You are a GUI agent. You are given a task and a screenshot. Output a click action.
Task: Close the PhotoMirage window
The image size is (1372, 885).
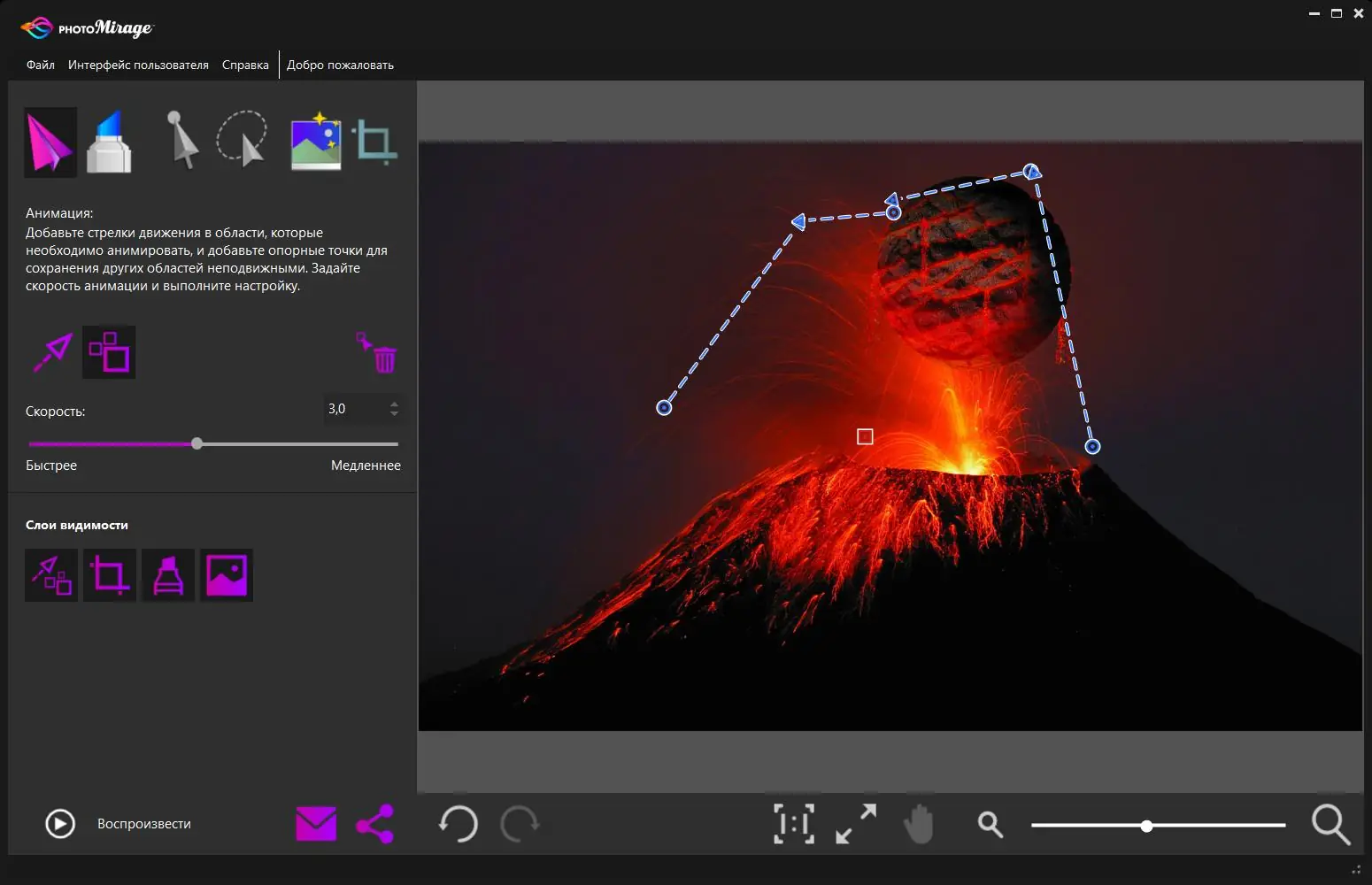click(1359, 13)
